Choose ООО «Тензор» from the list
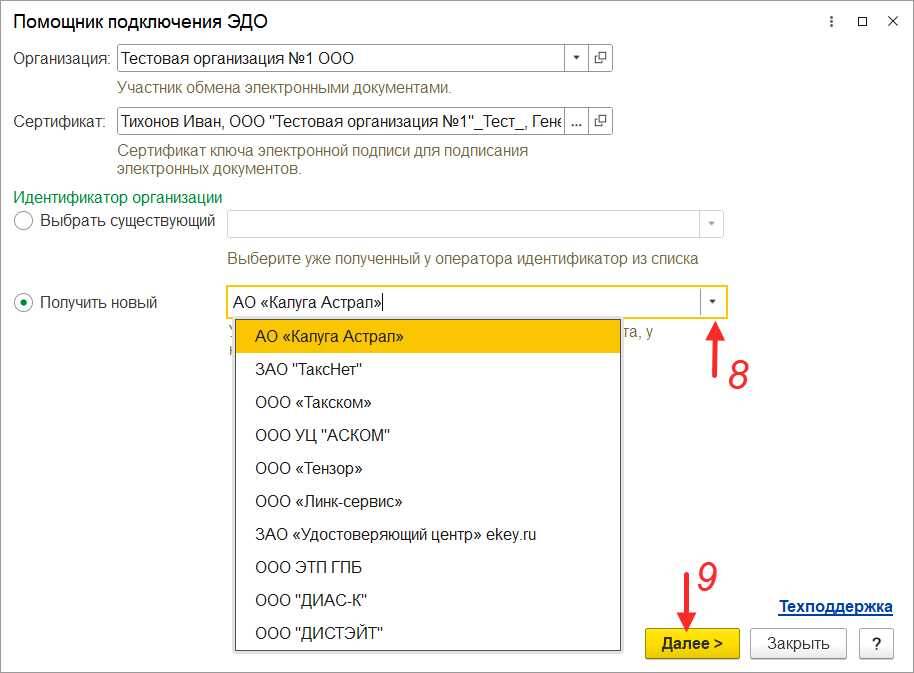The height and width of the screenshot is (673, 914). tap(428, 468)
